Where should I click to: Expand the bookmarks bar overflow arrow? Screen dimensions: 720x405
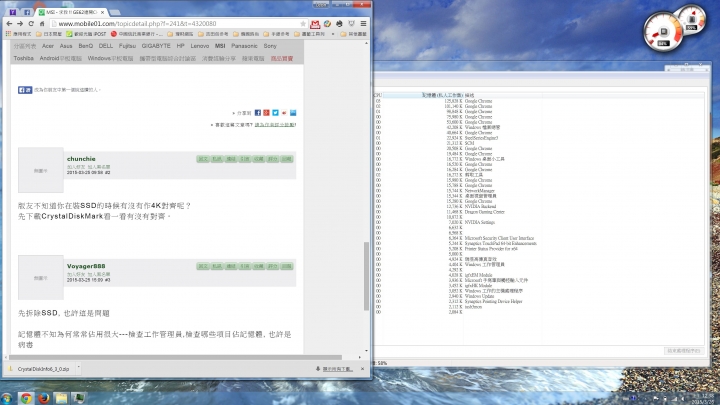(333, 34)
